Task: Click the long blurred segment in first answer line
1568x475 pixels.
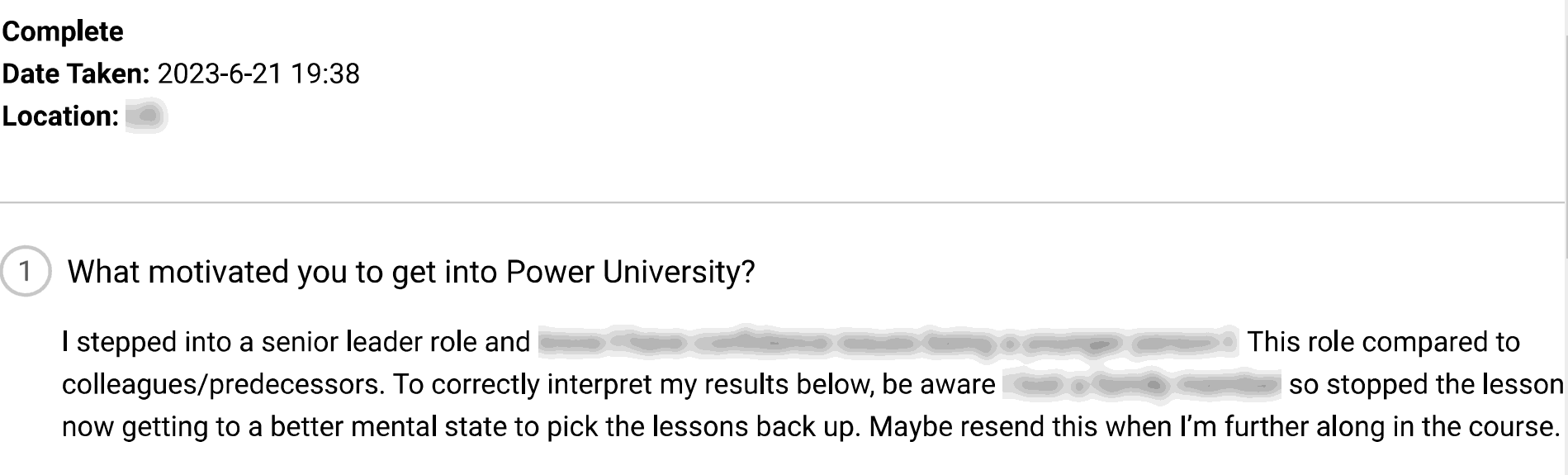Action: pyautogui.click(x=888, y=342)
